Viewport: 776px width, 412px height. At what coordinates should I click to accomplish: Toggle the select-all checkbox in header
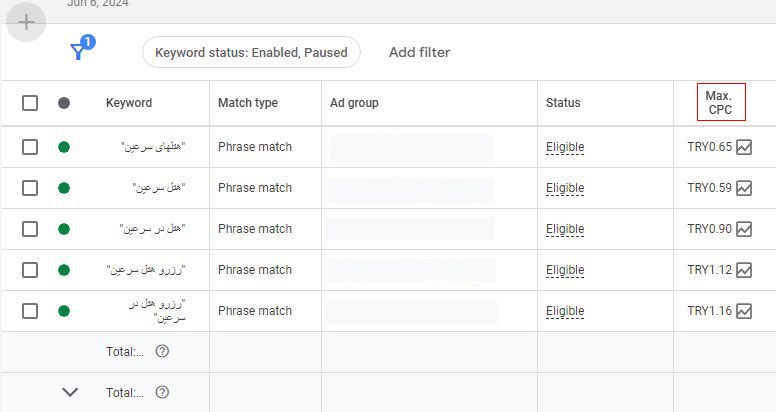pyautogui.click(x=30, y=103)
